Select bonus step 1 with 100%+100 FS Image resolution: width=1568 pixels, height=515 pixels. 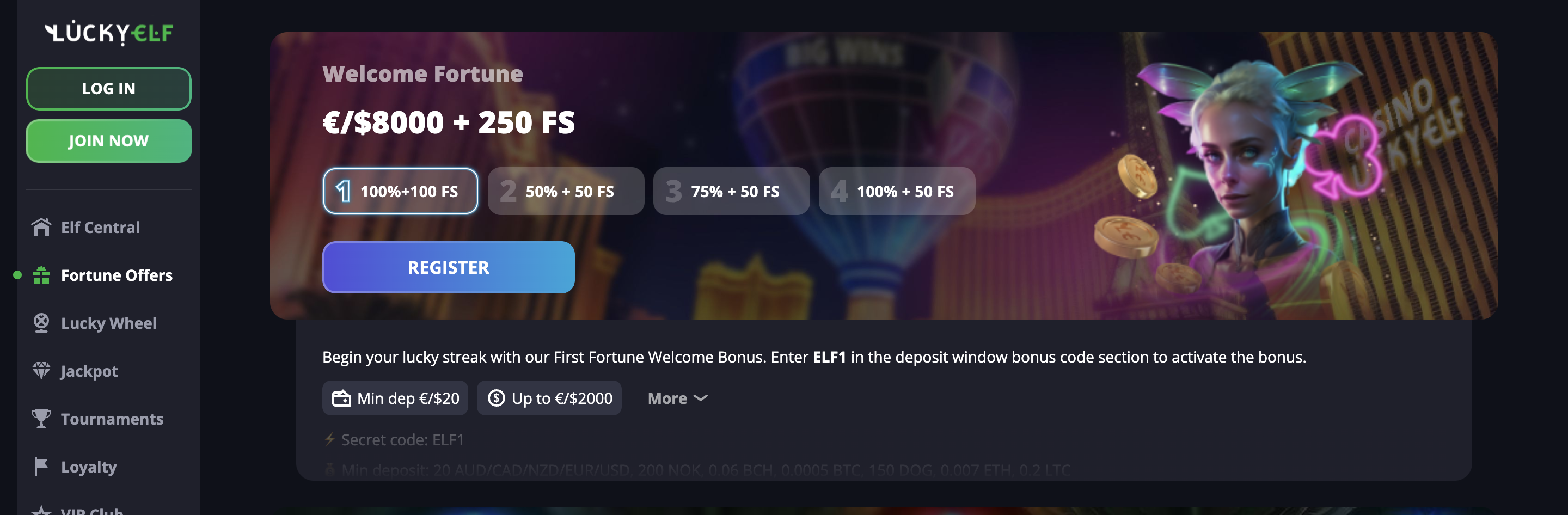(401, 191)
